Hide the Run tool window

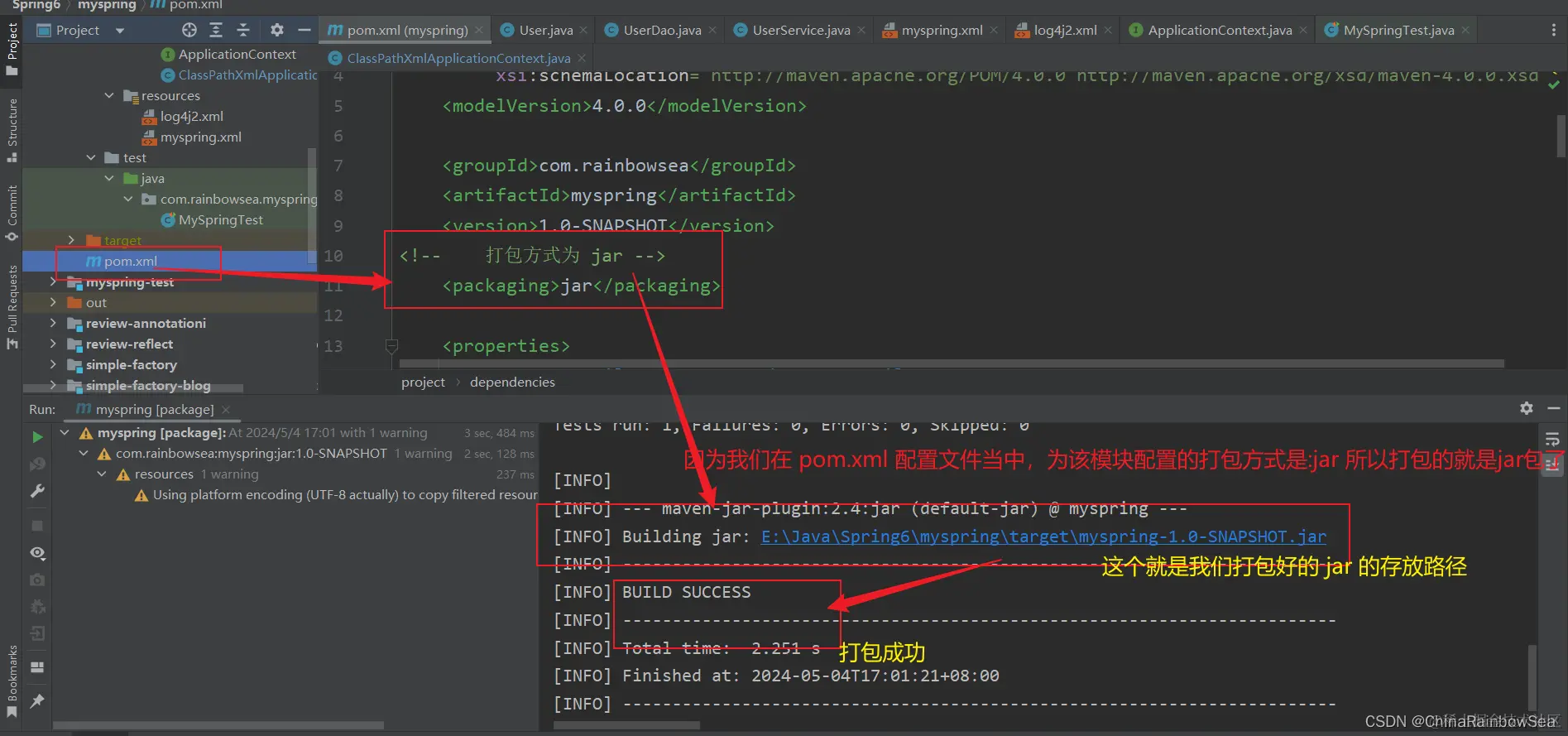(x=1553, y=408)
